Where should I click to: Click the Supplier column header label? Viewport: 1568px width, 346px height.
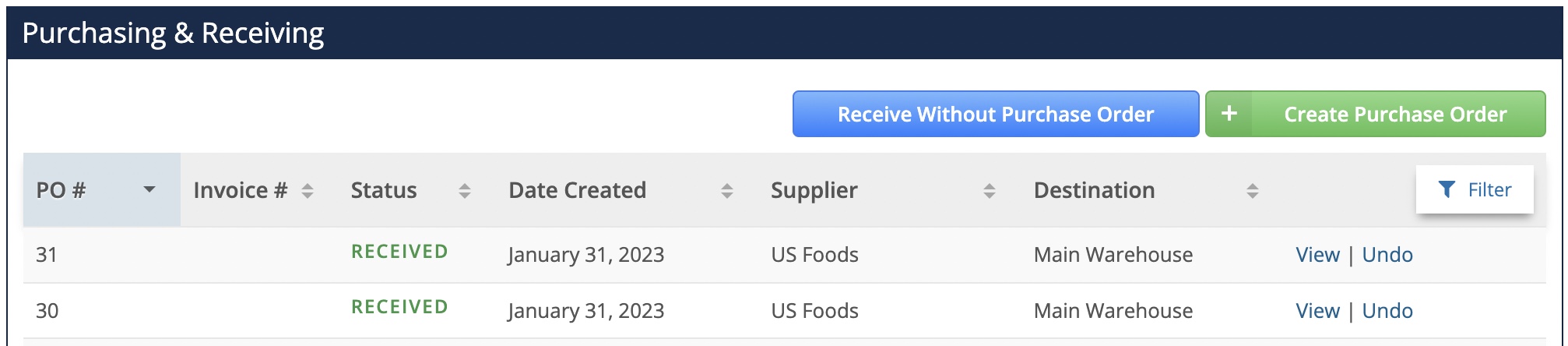click(814, 191)
